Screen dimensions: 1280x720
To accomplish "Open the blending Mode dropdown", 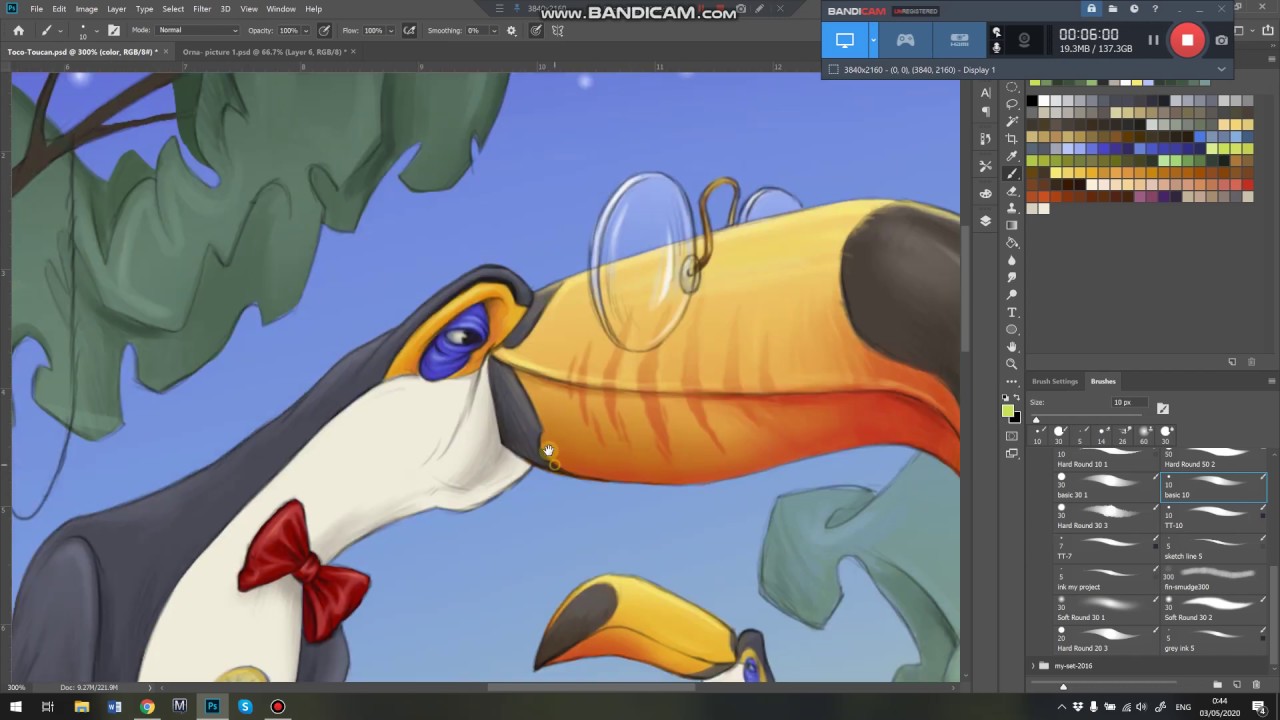I will point(198,31).
